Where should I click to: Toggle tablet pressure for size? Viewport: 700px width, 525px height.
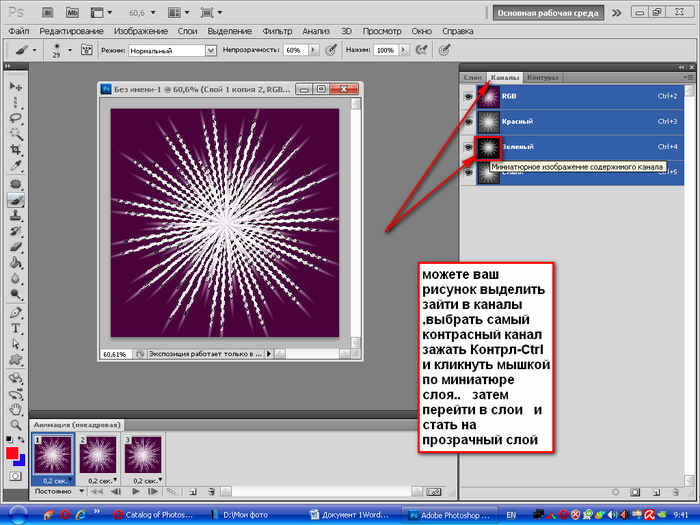click(x=443, y=50)
